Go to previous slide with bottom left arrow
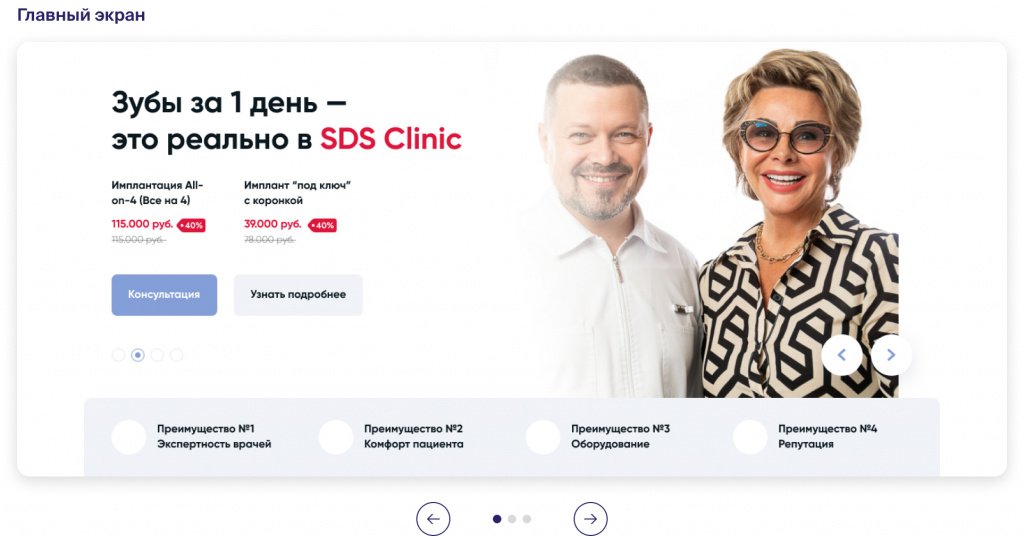Viewport: 1024px width, 536px height. click(x=433, y=518)
